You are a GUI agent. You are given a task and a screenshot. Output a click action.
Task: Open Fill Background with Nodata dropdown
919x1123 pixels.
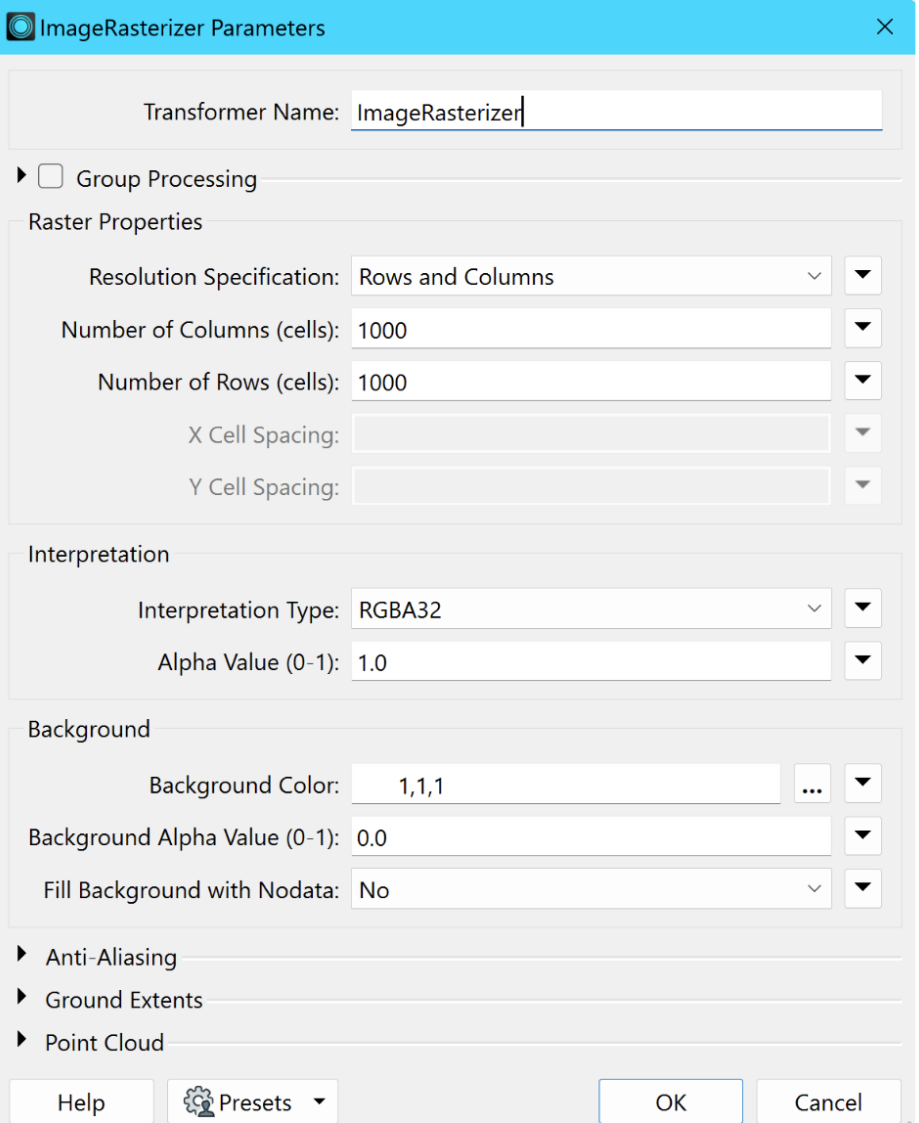(x=591, y=889)
